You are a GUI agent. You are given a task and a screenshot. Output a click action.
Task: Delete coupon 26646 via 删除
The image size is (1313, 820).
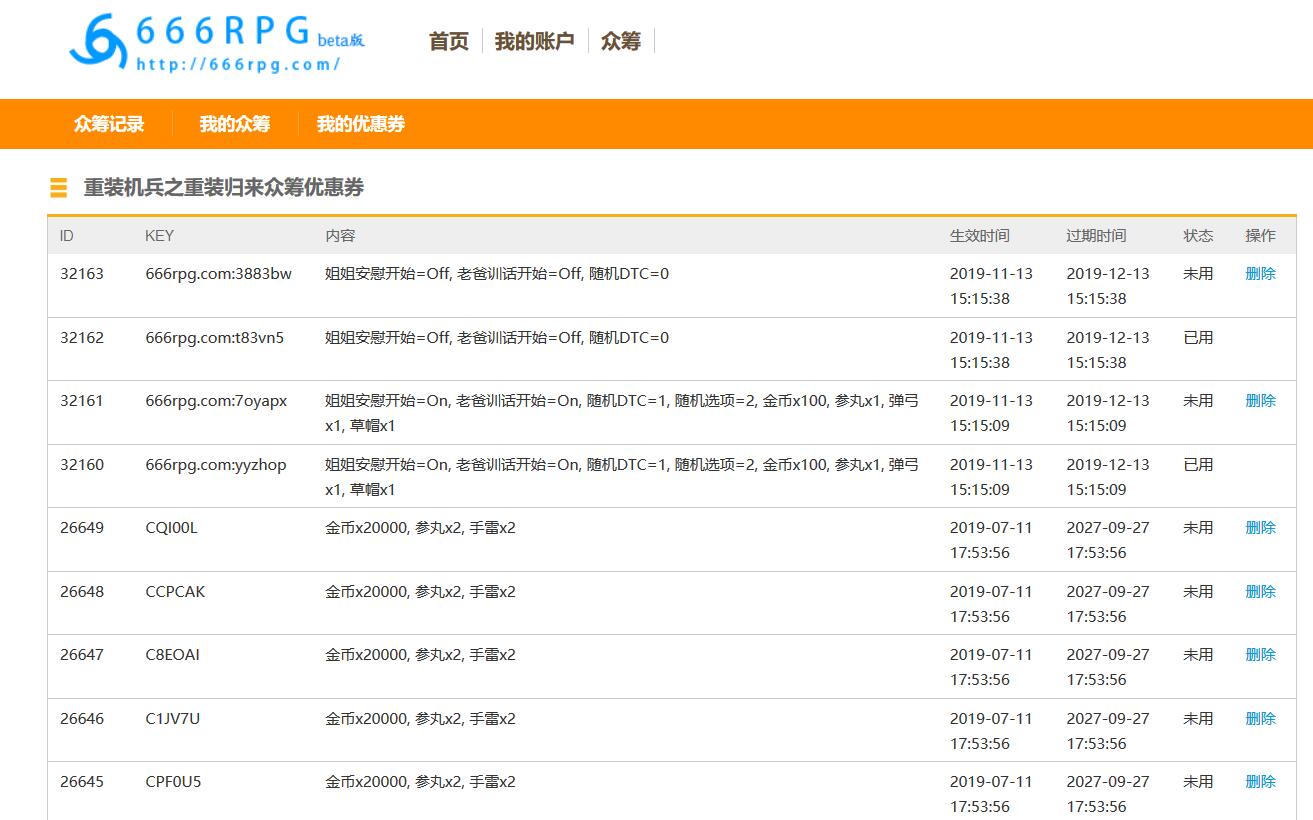(x=1260, y=718)
